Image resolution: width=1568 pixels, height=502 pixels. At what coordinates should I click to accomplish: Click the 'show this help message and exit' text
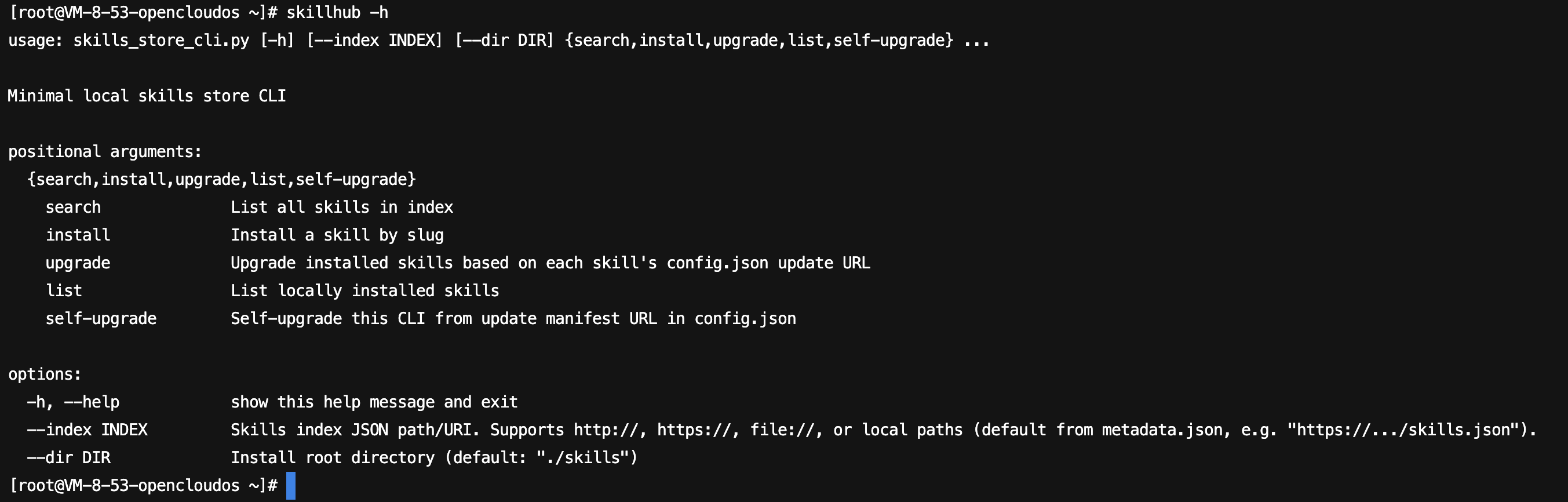374,402
